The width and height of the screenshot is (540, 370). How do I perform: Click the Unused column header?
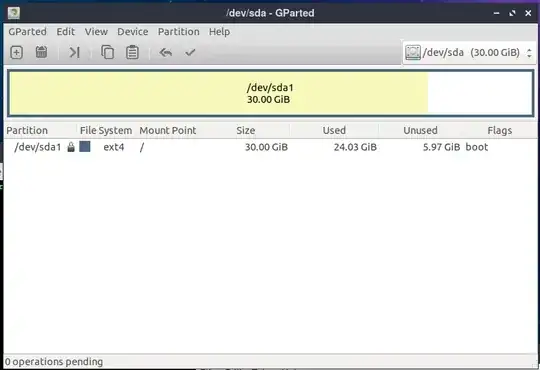pos(420,130)
